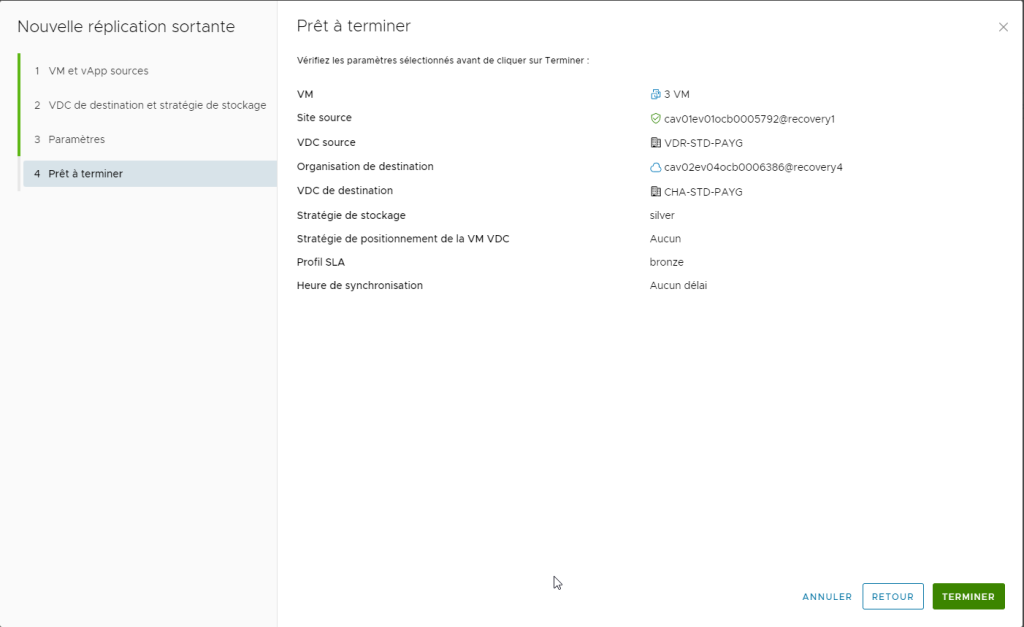The image size is (1024, 627).
Task: Click the Aucun délai synchronisation value
Action: [x=678, y=285]
